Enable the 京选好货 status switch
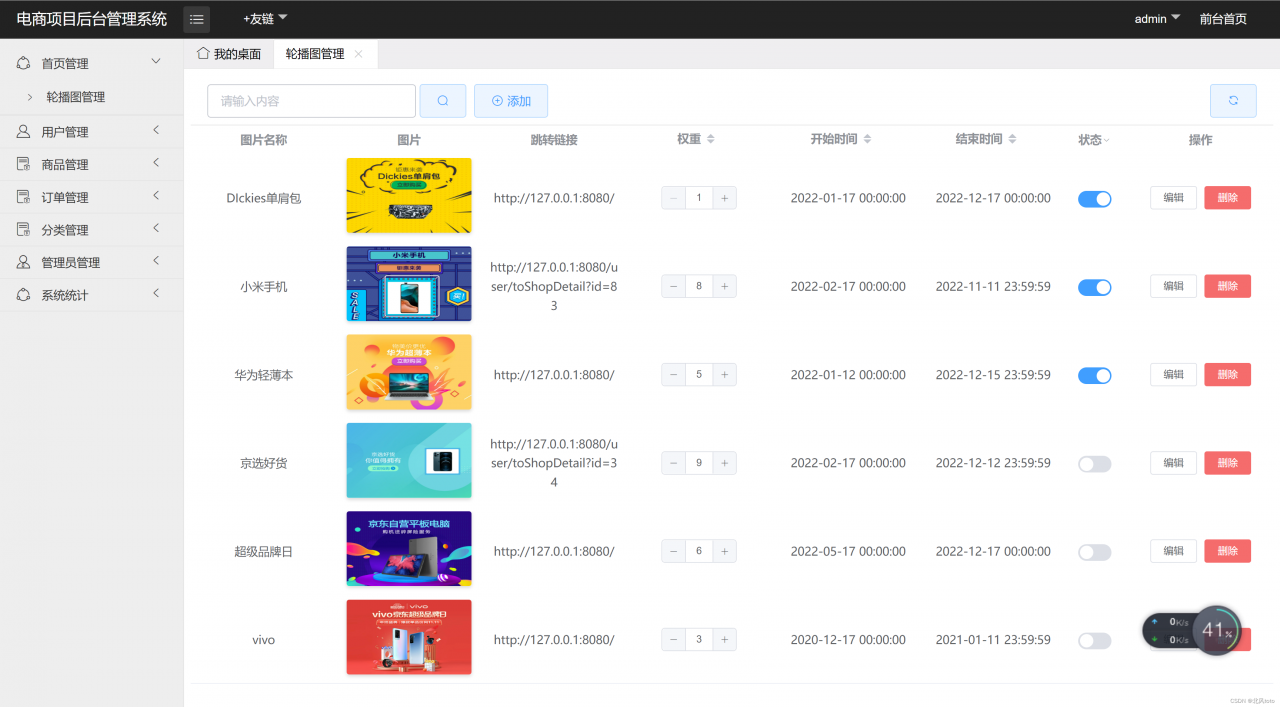The width and height of the screenshot is (1280, 707). pos(1094,464)
